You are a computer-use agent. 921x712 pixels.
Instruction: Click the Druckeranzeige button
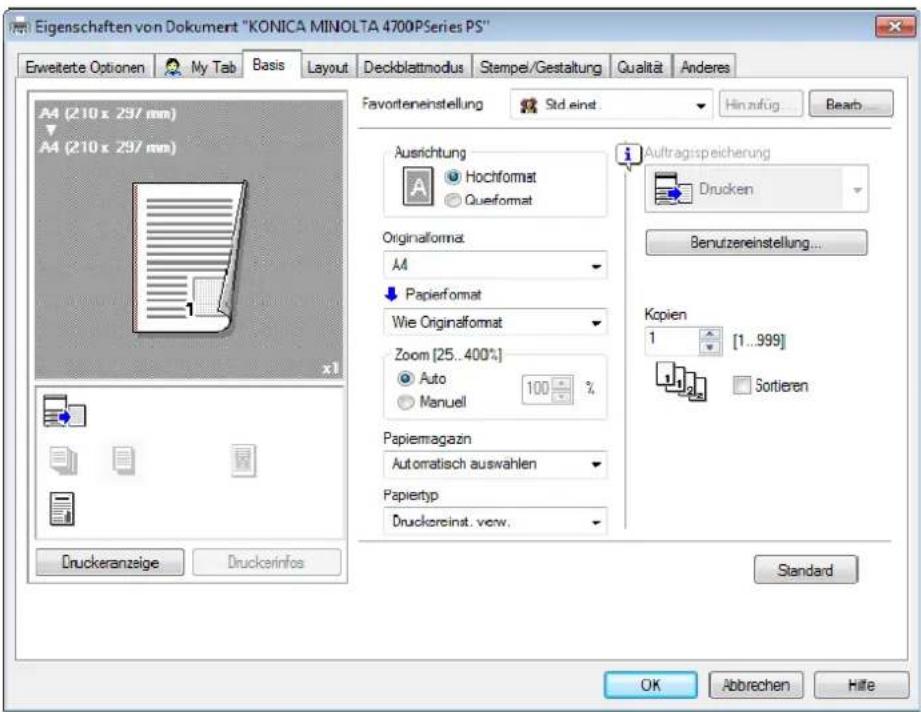[110, 562]
